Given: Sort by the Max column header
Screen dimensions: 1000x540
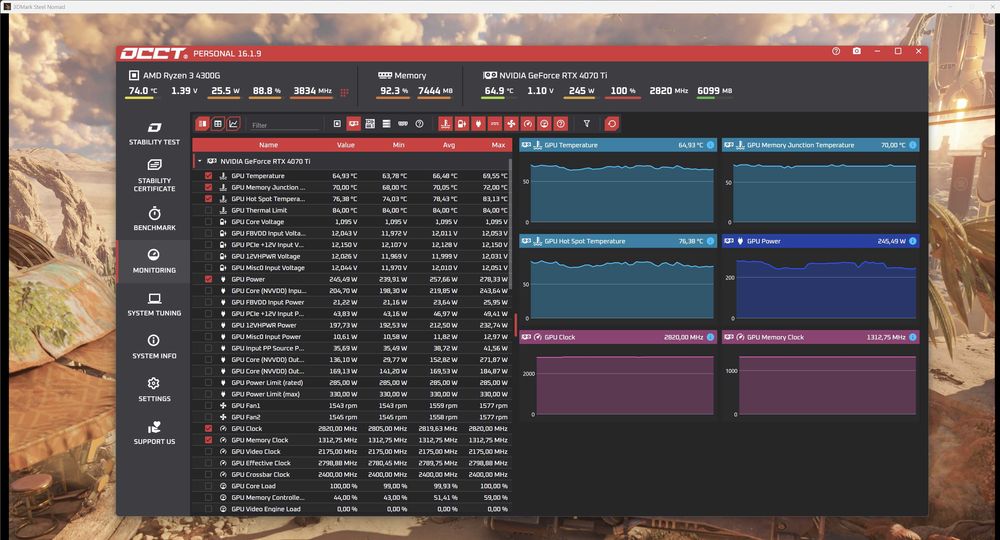Looking at the screenshot, I should pyautogui.click(x=499, y=145).
